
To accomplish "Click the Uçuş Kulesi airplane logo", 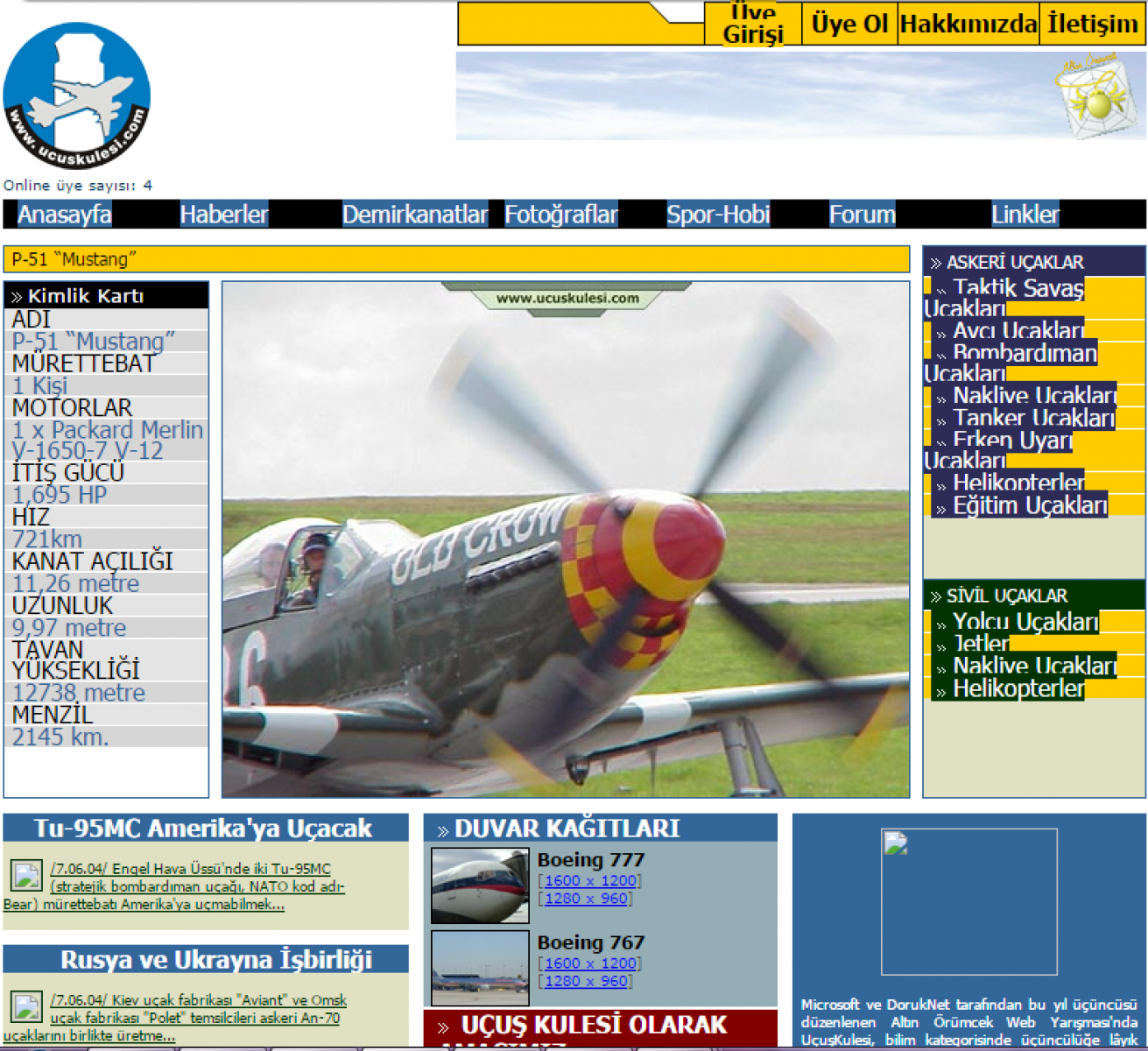I will pyautogui.click(x=77, y=96).
